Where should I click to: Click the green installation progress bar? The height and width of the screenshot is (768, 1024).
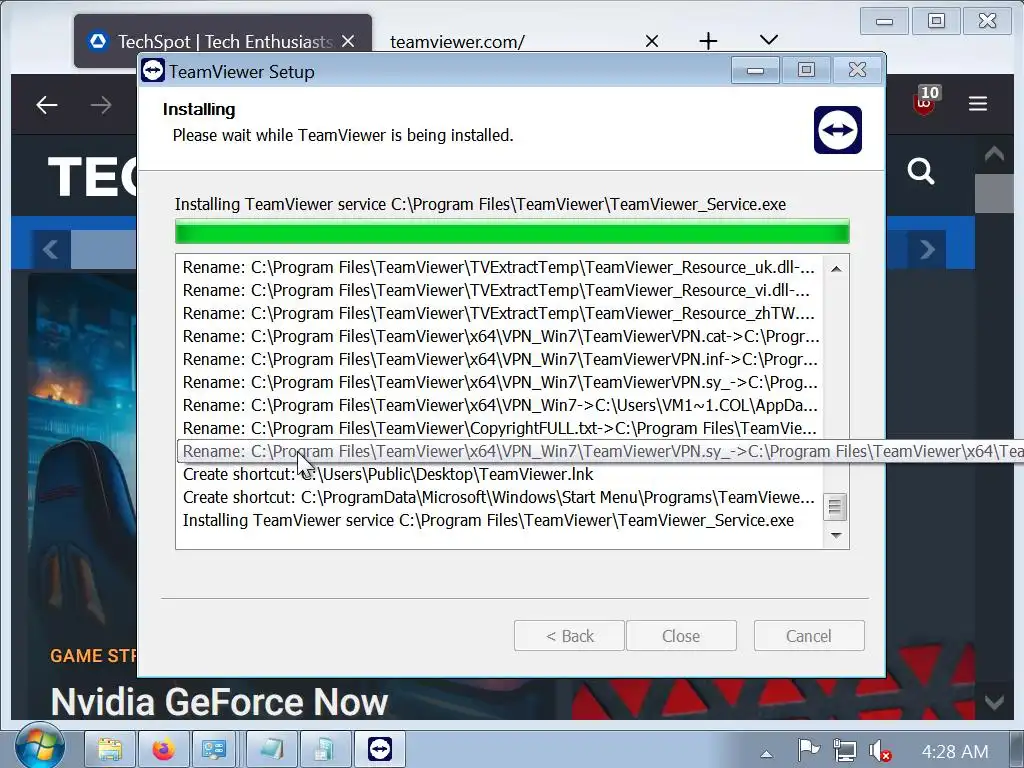pos(512,232)
